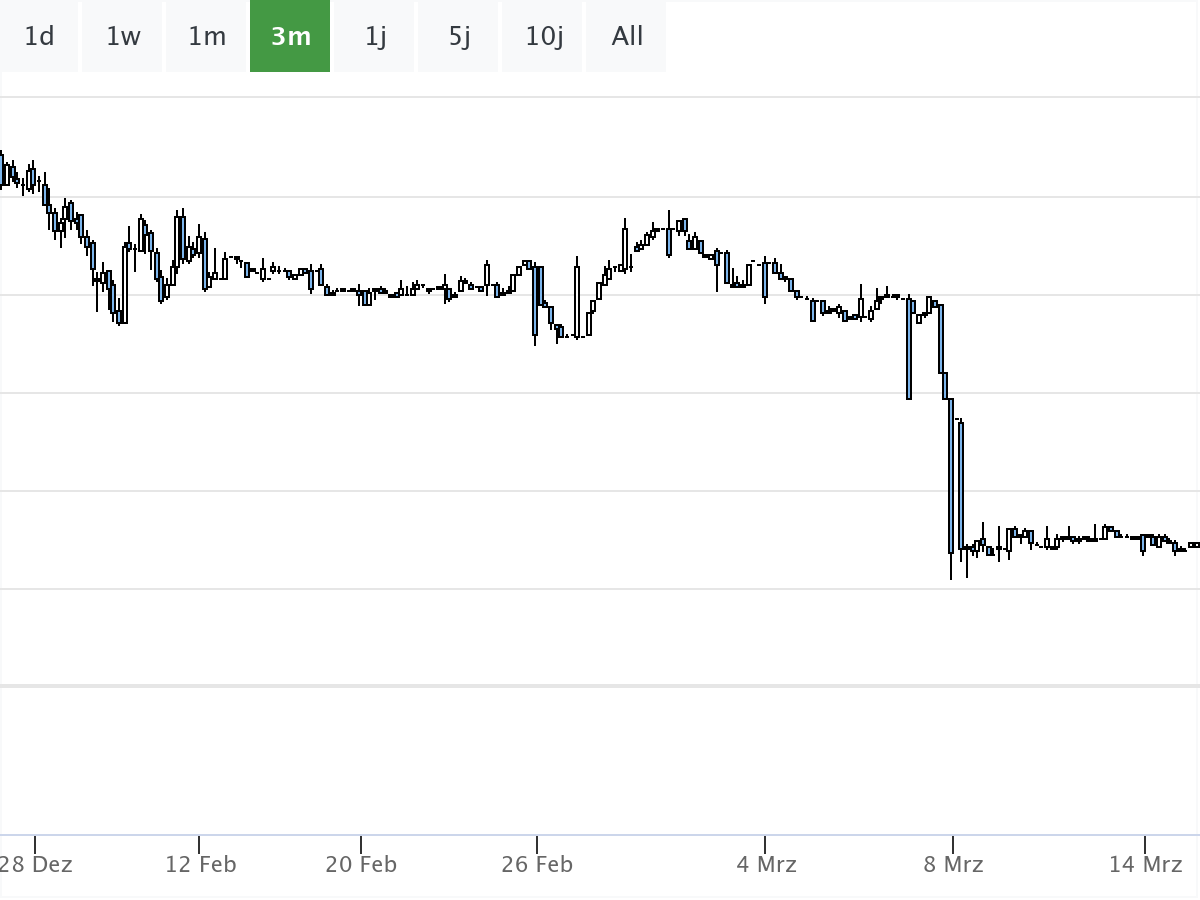Select the 1j yearly range tab
Screen dimensions: 1200x900
point(375,37)
